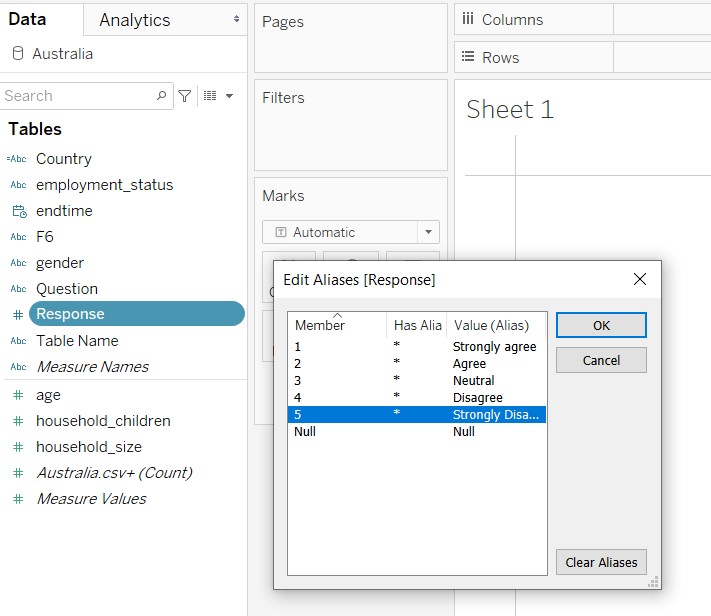The width and height of the screenshot is (711, 616).
Task: Focus the Search fields input box
Action: click(86, 96)
